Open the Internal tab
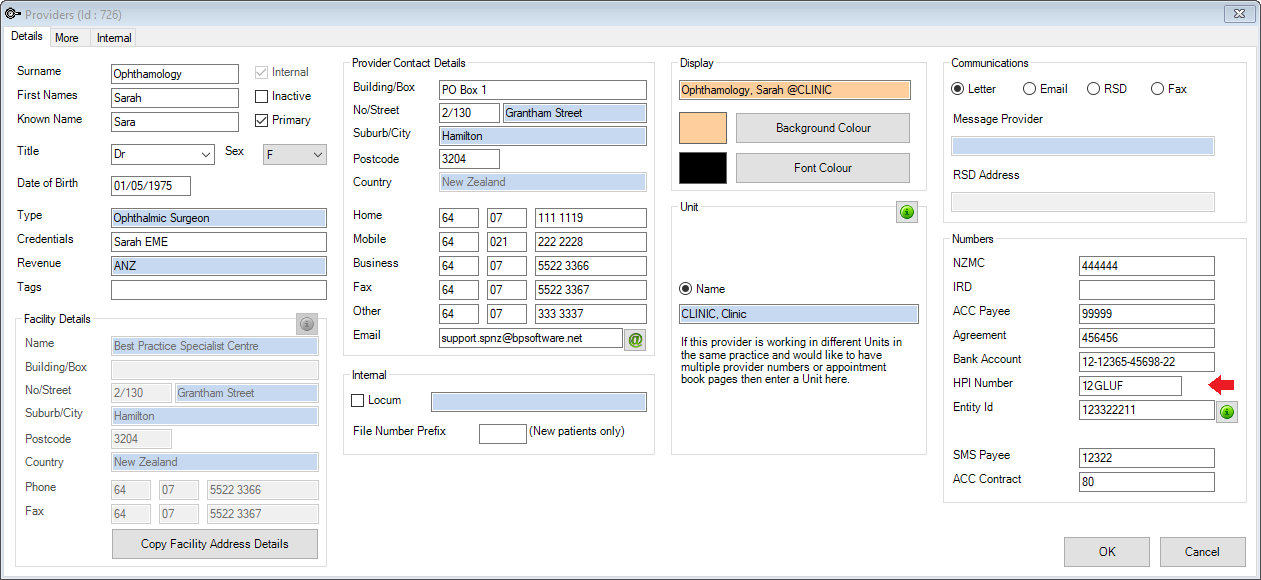This screenshot has width=1261, height=580. pyautogui.click(x=114, y=38)
